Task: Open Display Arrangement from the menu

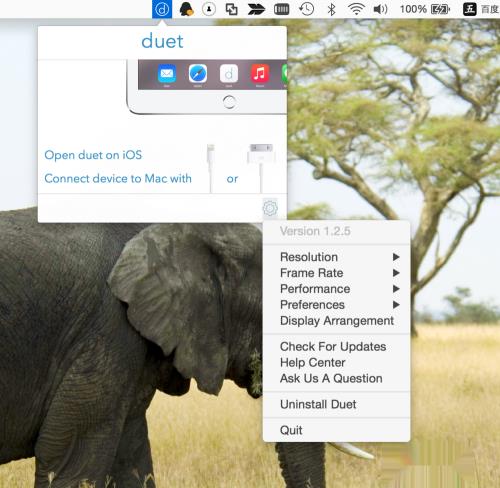Action: (x=337, y=321)
